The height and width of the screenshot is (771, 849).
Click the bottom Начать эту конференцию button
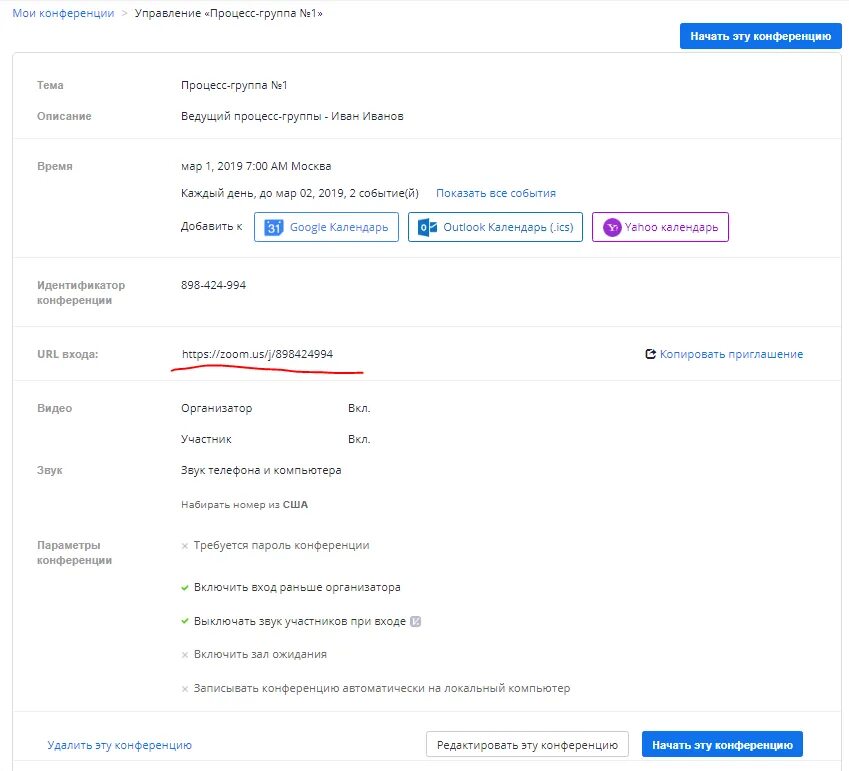pos(722,744)
